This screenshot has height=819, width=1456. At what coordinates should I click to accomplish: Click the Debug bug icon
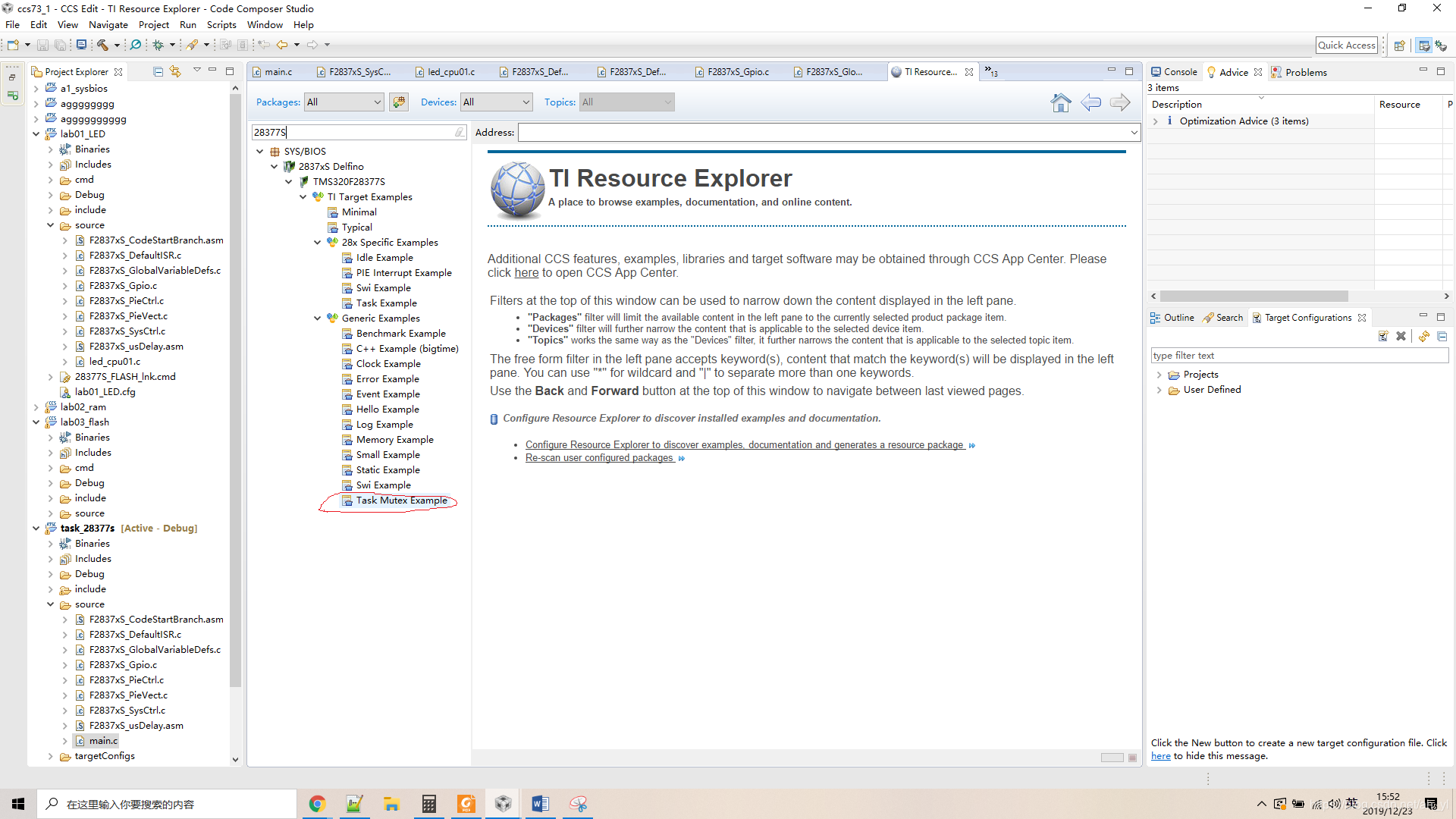158,45
